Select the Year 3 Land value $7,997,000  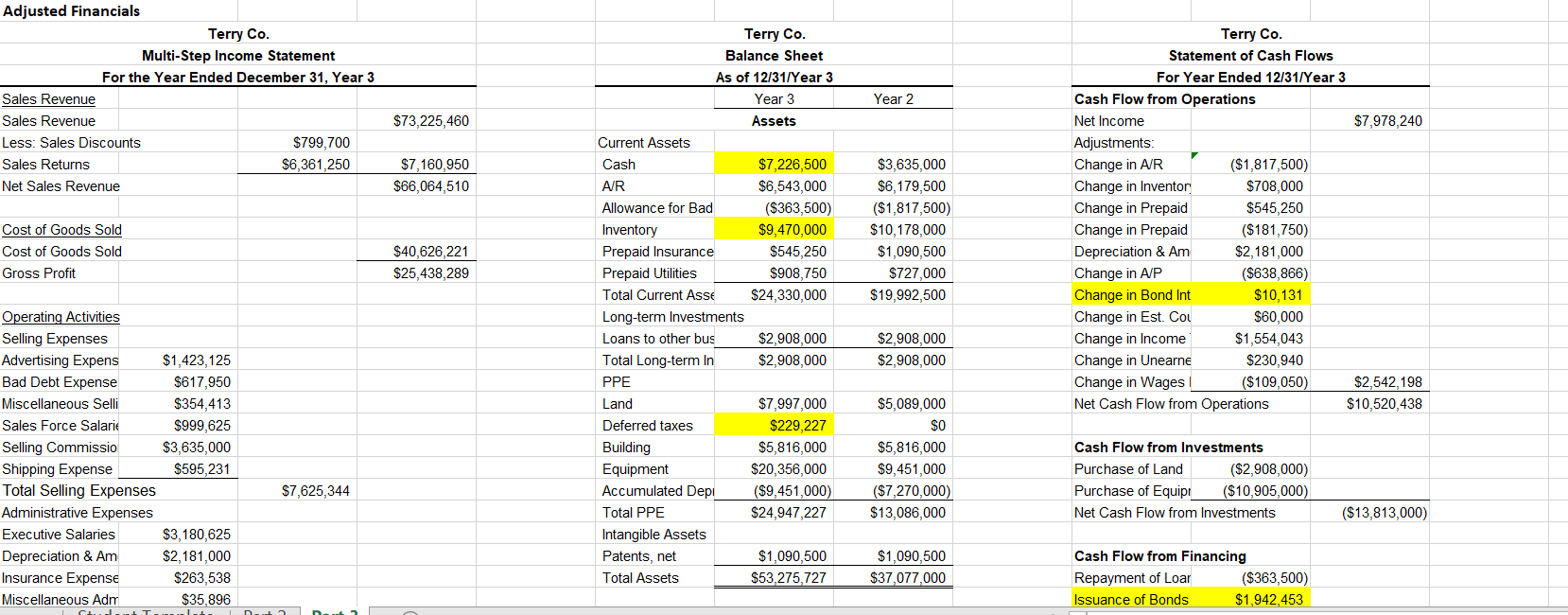(793, 404)
